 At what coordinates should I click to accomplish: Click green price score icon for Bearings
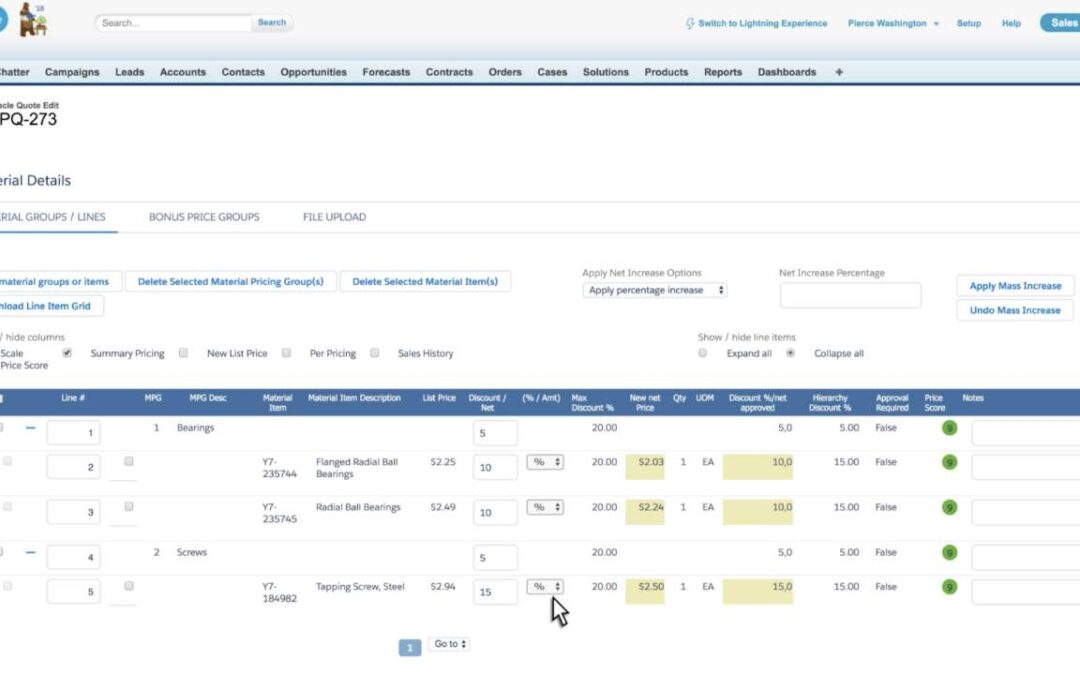coord(949,428)
